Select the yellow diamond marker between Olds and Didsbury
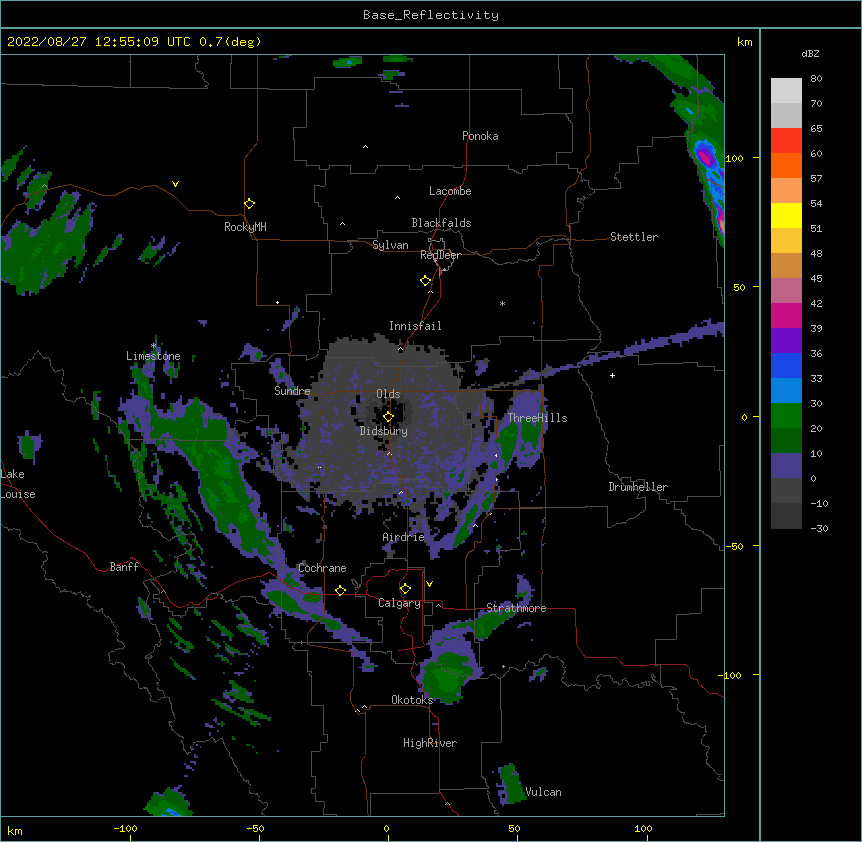 [x=388, y=417]
